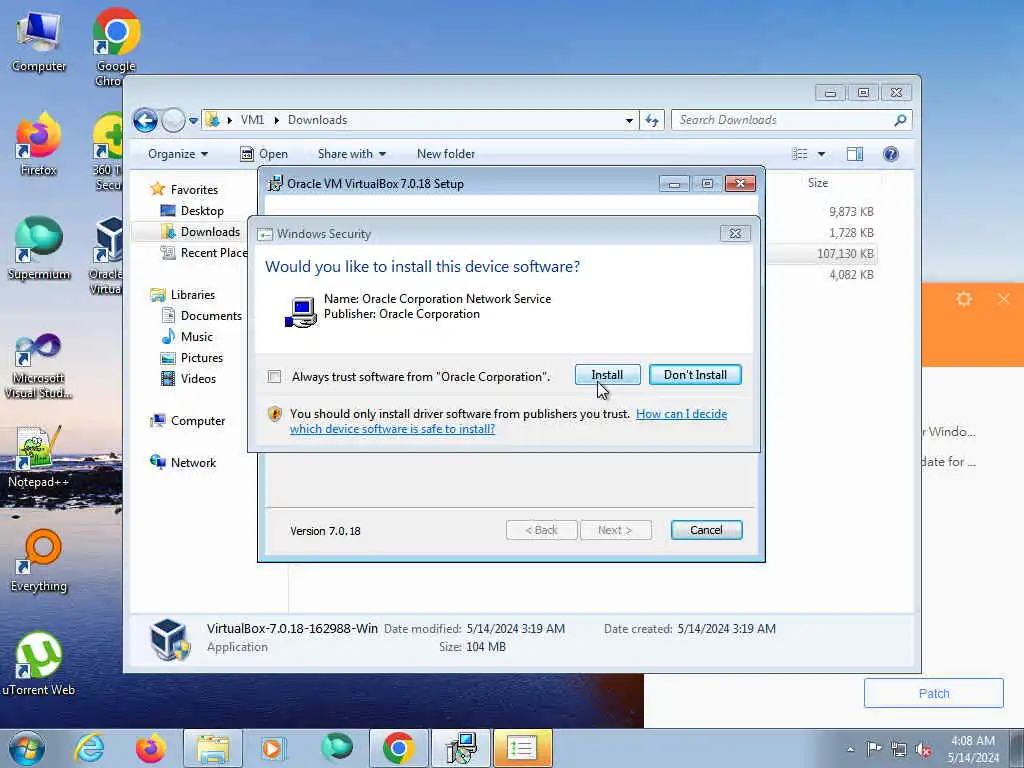
Task: Click Open in Explorer toolbar
Action: coord(264,154)
